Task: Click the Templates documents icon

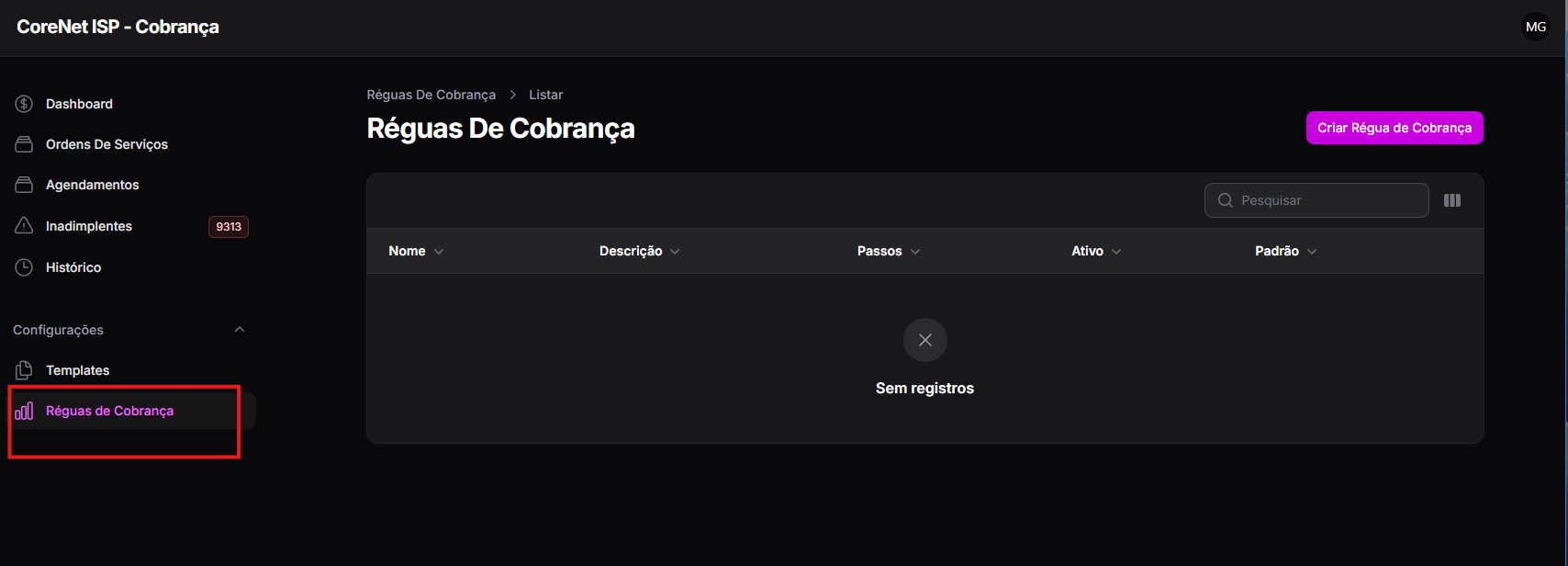Action: [x=24, y=370]
